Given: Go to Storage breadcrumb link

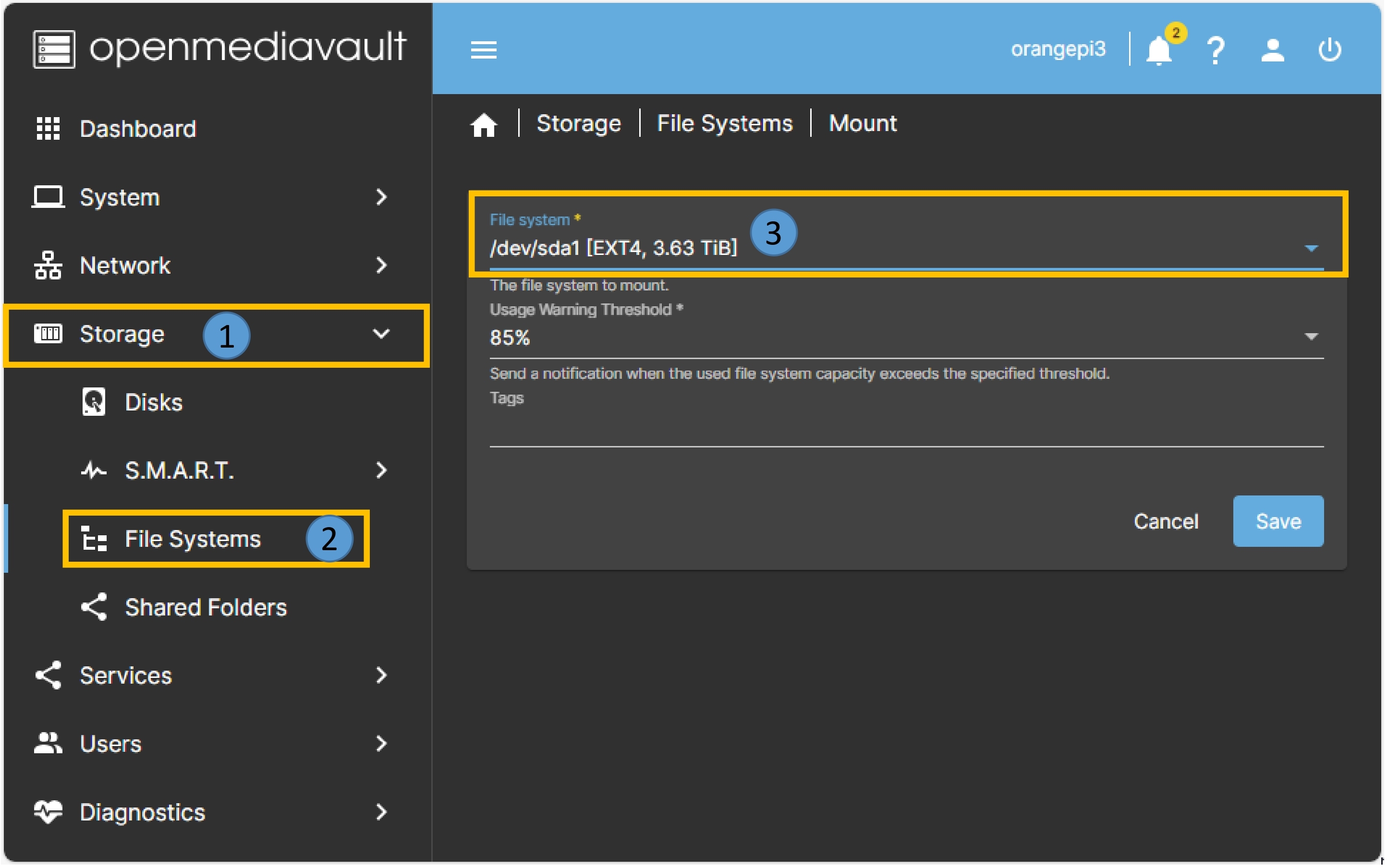Looking at the screenshot, I should pos(580,123).
